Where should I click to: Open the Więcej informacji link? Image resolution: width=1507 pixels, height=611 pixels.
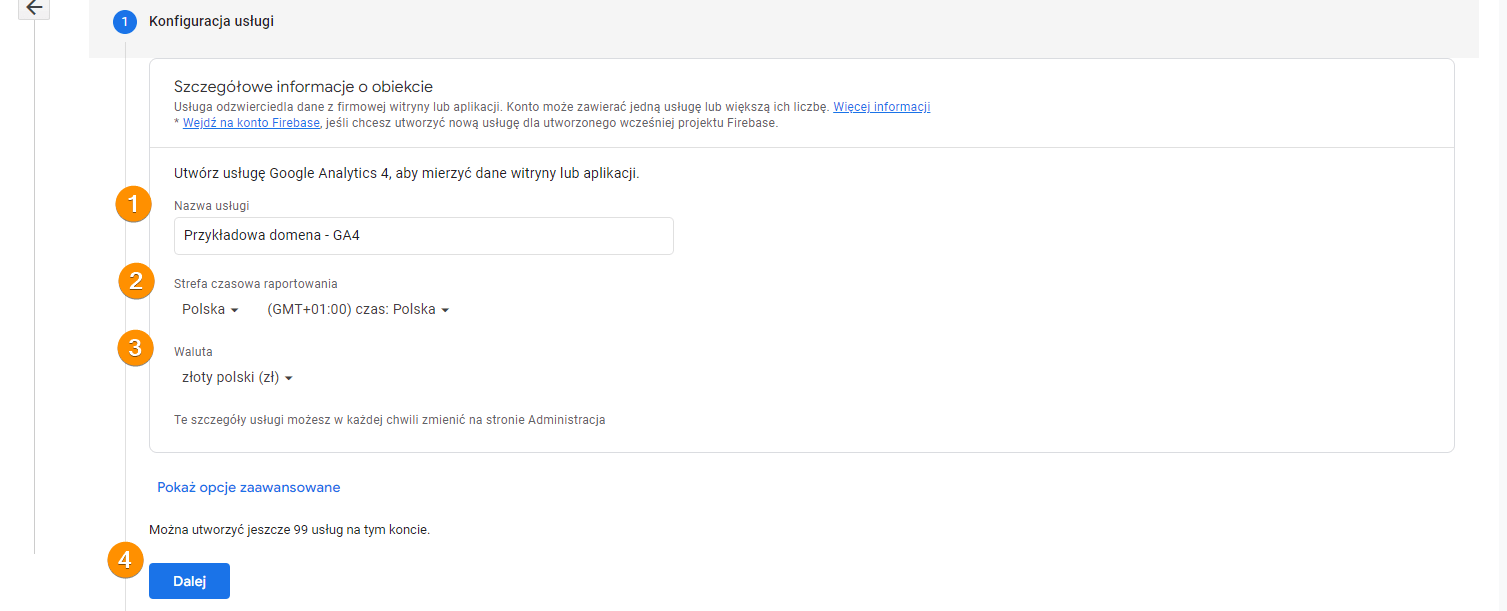[881, 107]
